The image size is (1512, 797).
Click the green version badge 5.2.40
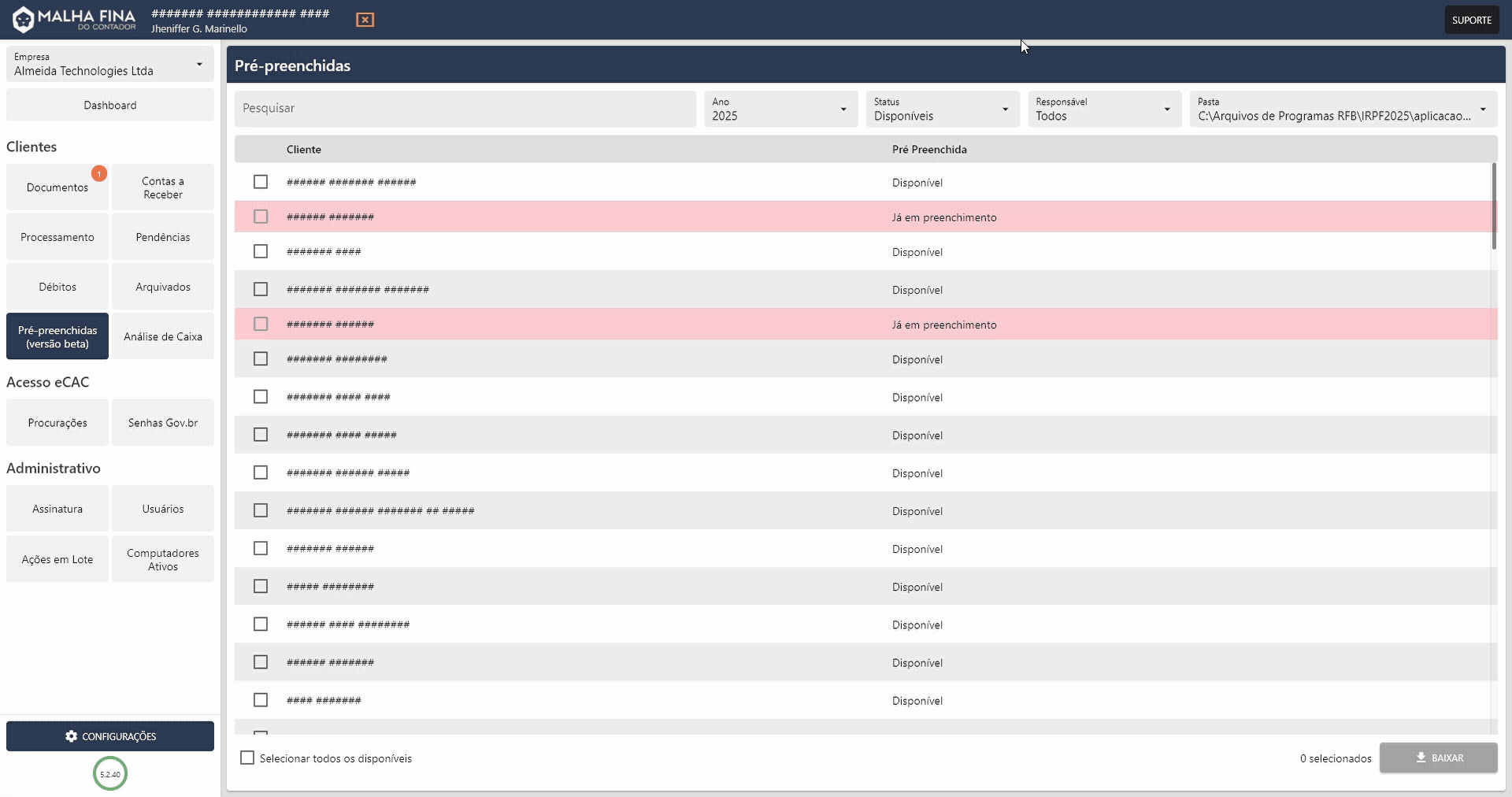109,773
